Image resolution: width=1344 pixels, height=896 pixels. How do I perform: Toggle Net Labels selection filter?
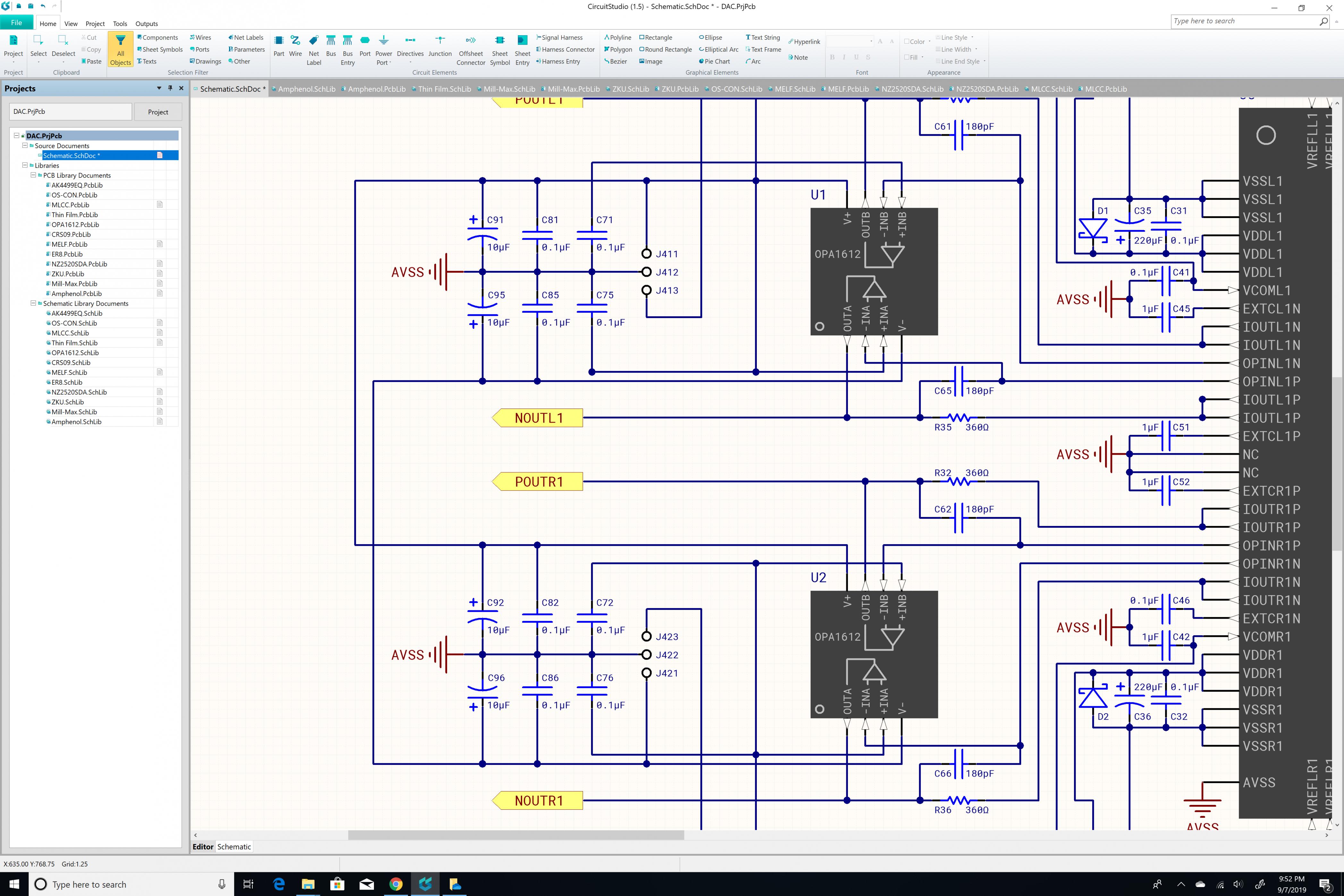[x=246, y=38]
